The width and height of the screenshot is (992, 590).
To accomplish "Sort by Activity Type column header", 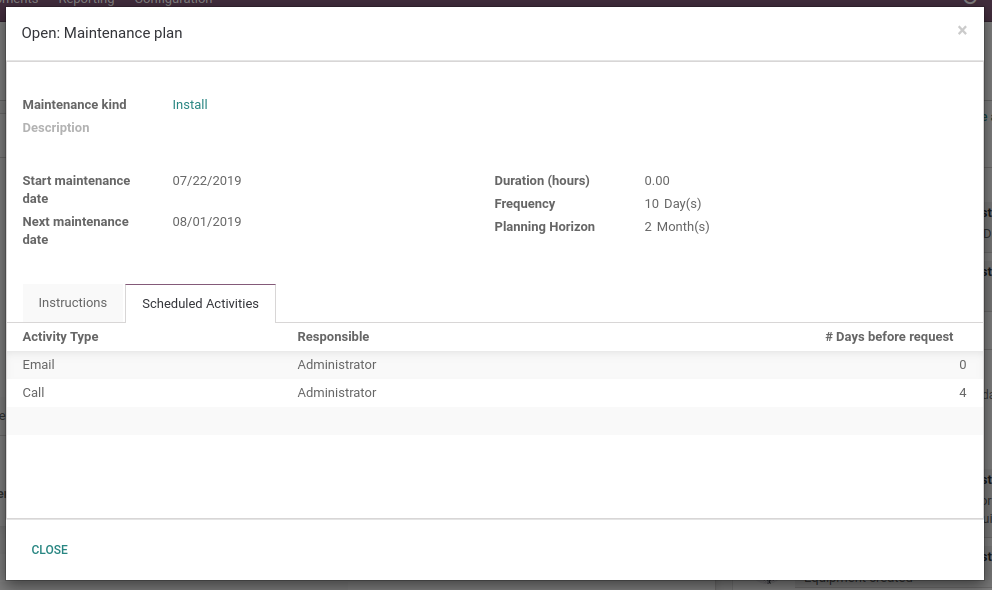I will pyautogui.click(x=61, y=336).
